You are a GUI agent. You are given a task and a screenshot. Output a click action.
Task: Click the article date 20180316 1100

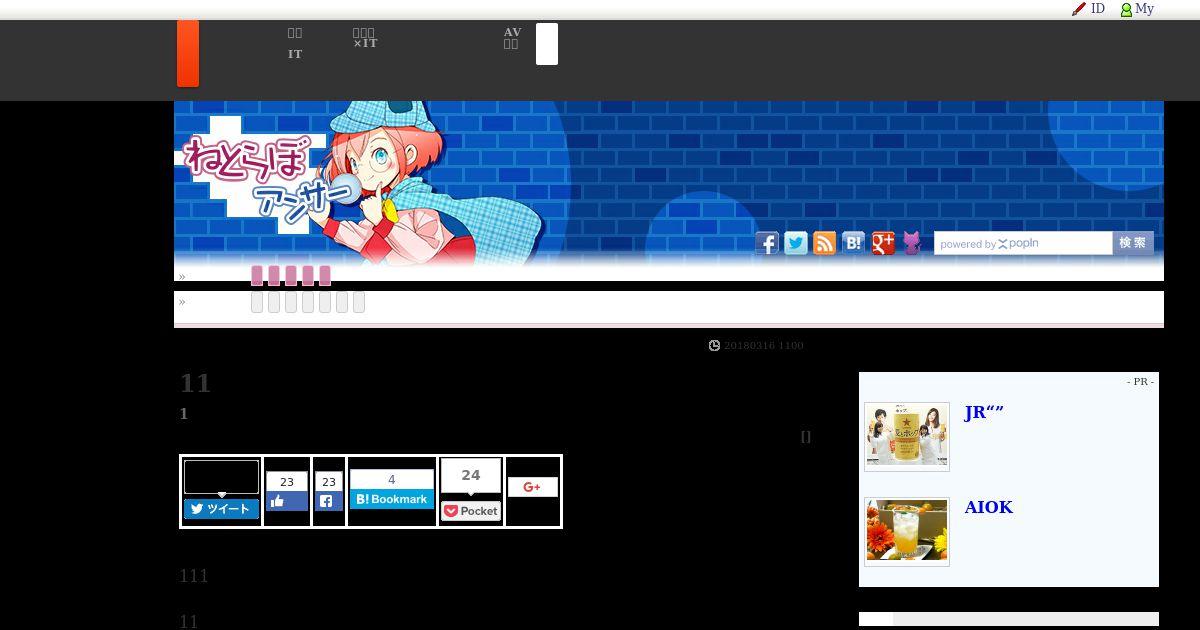pyautogui.click(x=764, y=345)
